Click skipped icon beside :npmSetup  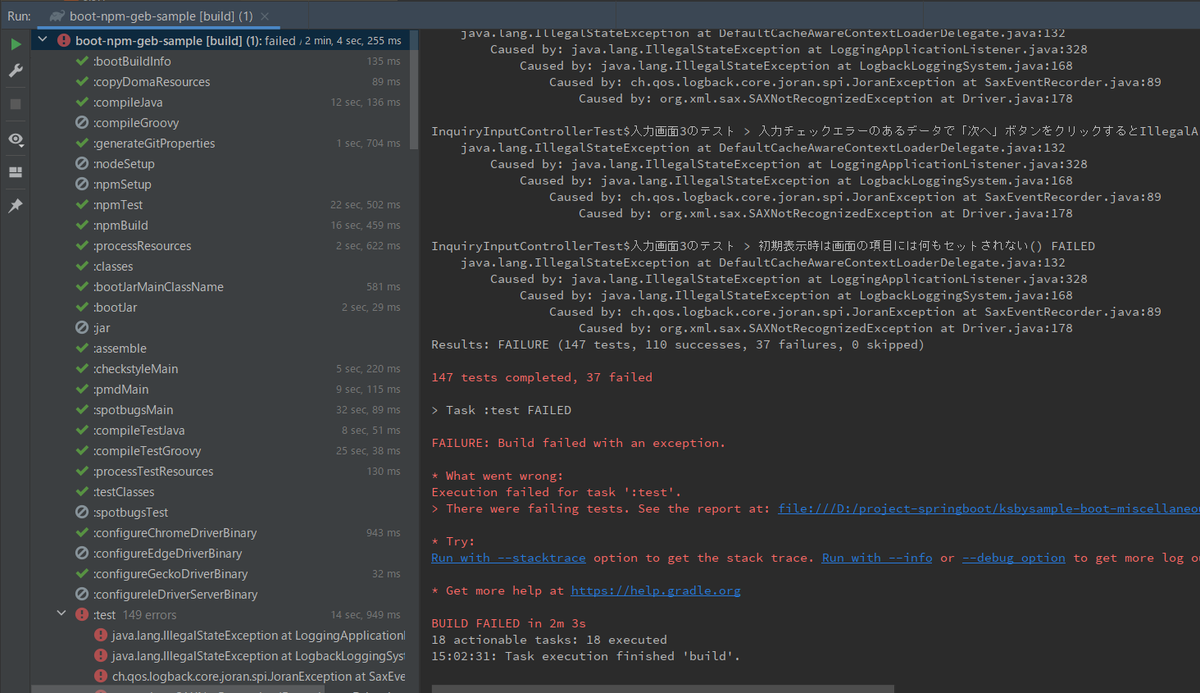82,185
